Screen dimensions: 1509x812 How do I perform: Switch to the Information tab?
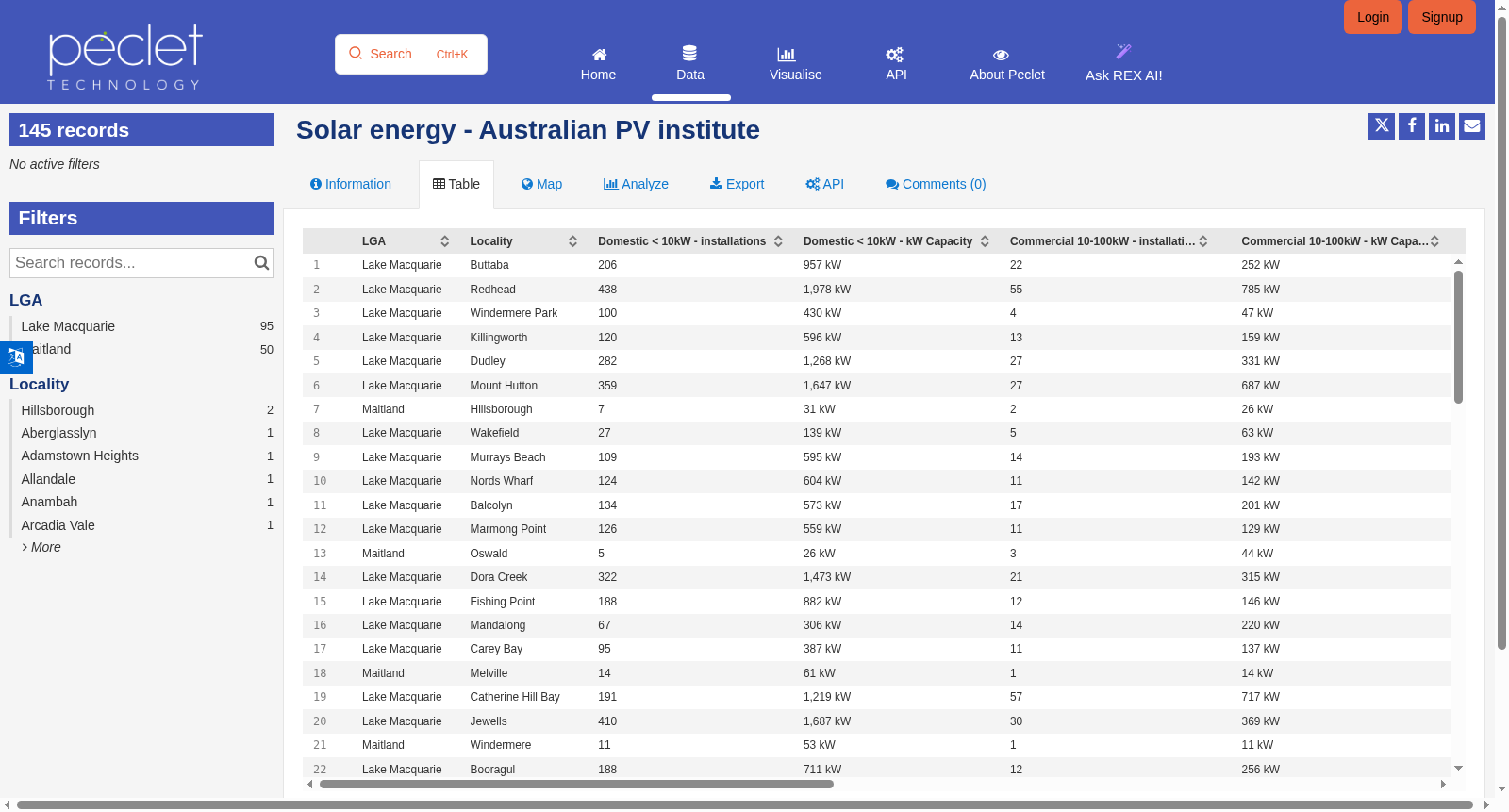[x=351, y=184]
